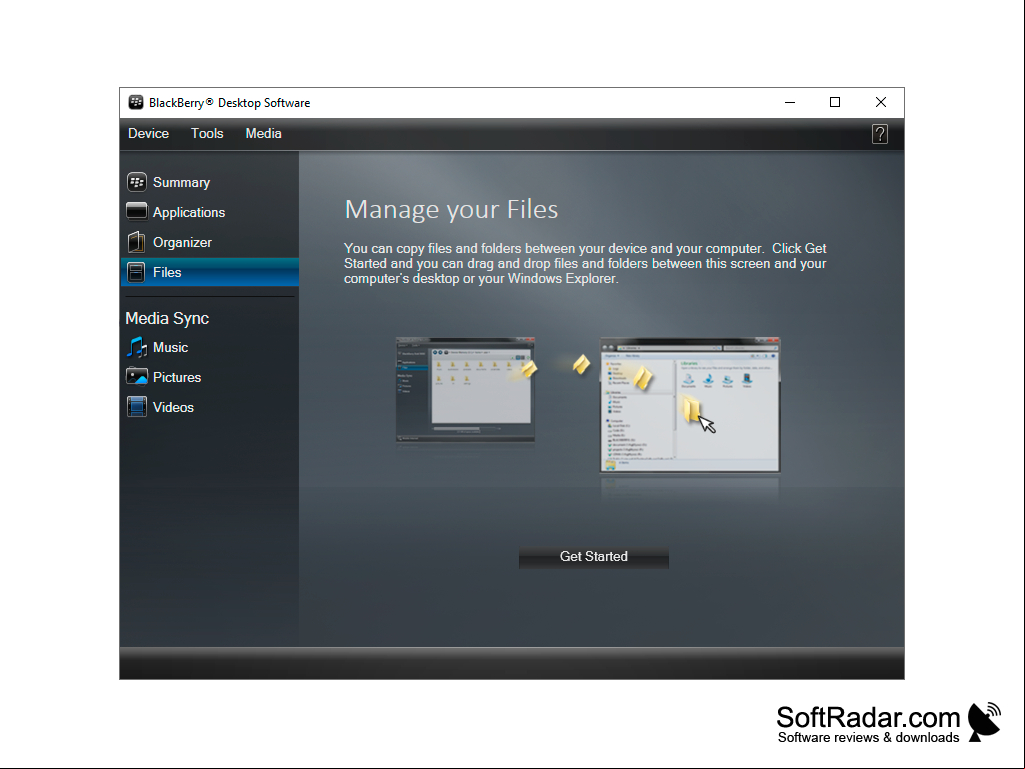Go to the Pictures text label
Viewport: 1025px width, 769px height.
[x=176, y=377]
